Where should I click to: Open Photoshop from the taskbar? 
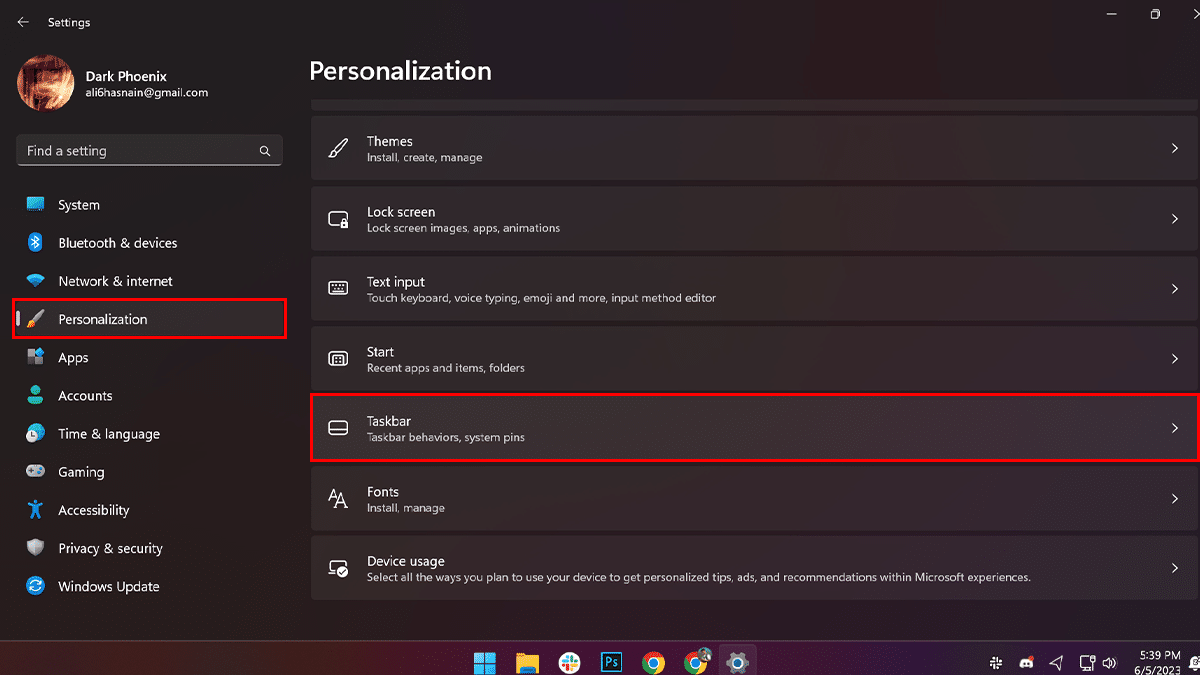[x=611, y=662]
